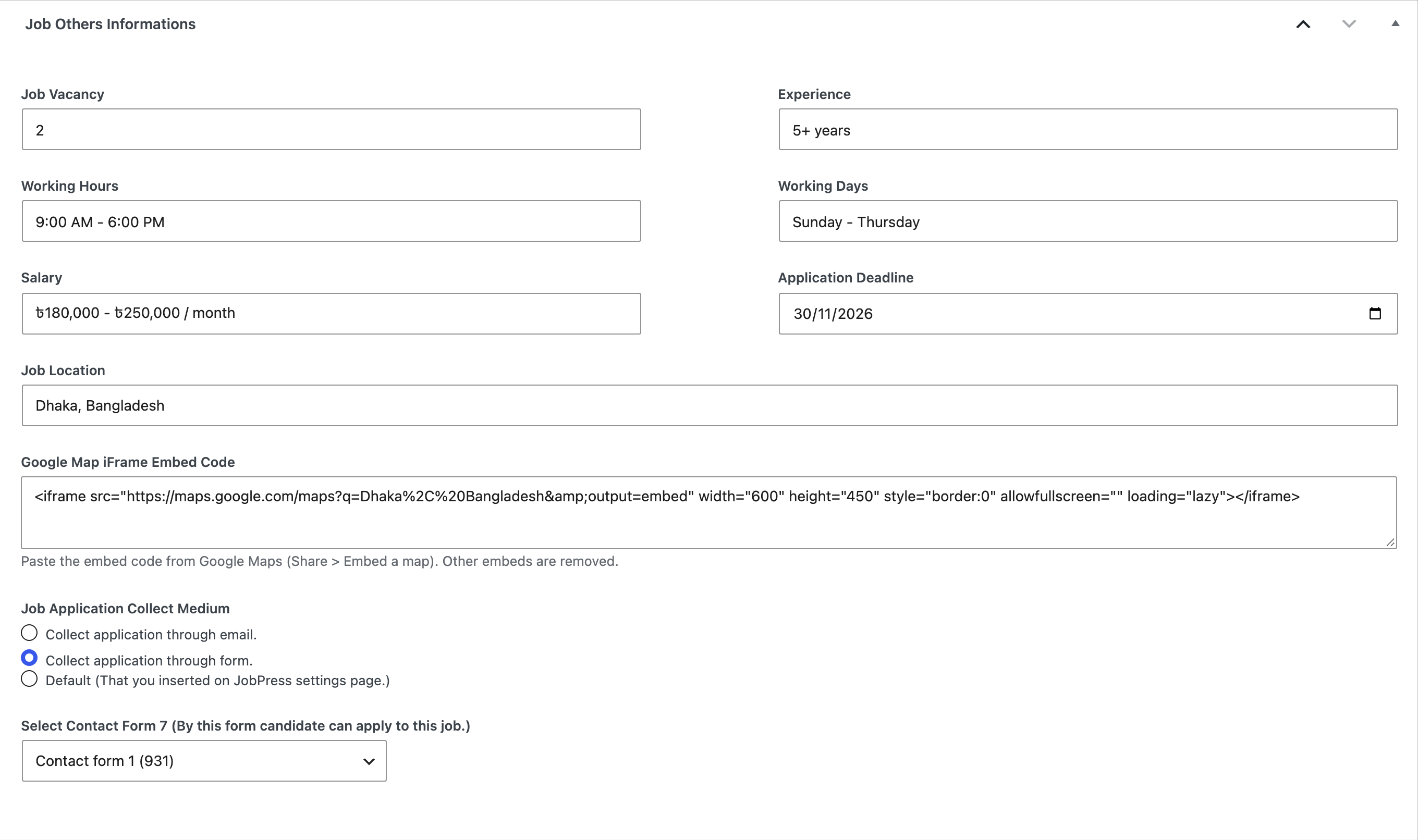The width and height of the screenshot is (1418, 840).
Task: Grab the textarea resize handle
Action: tap(1390, 542)
